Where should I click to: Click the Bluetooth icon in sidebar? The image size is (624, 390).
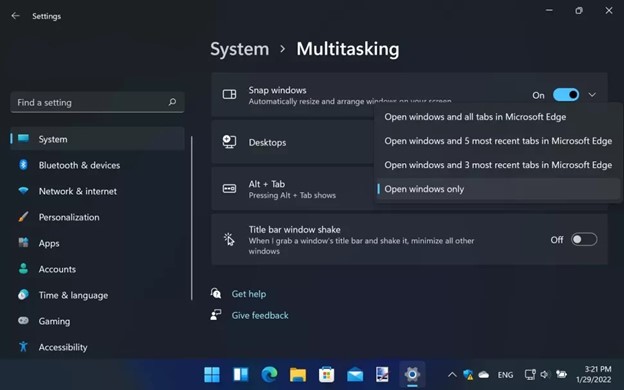pyautogui.click(x=23, y=164)
